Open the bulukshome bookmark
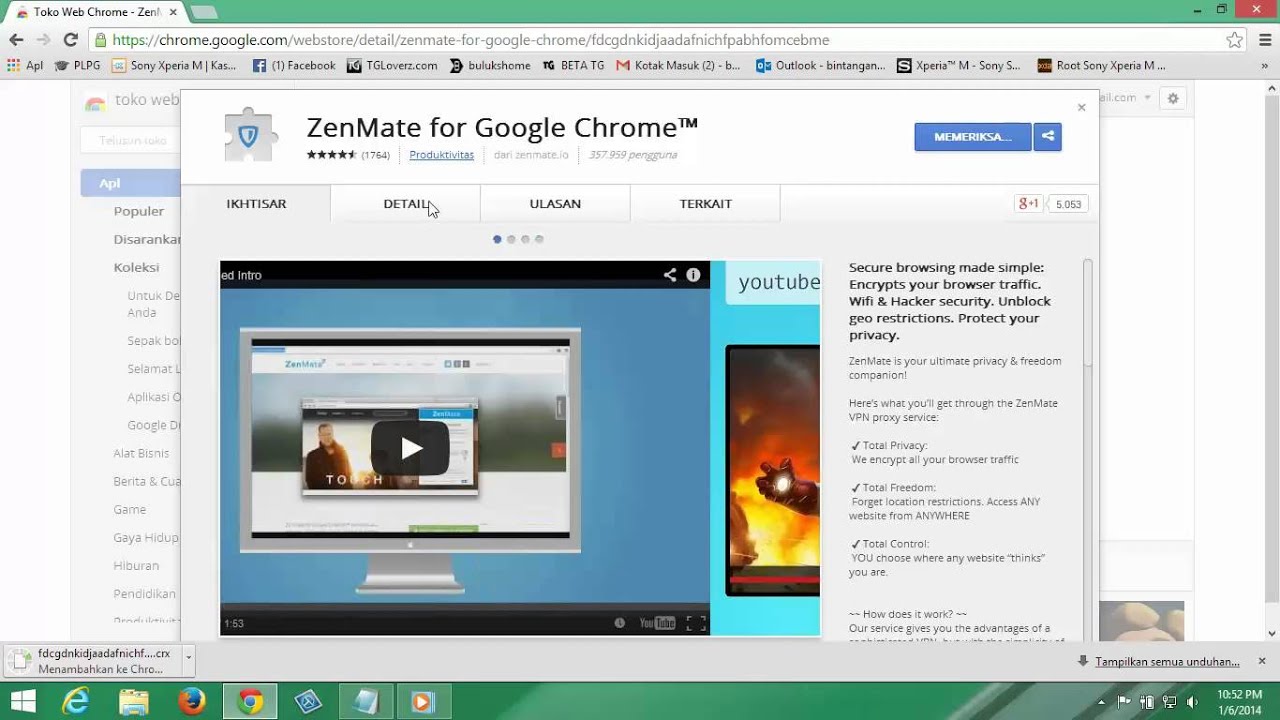Image resolution: width=1280 pixels, height=720 pixels. pyautogui.click(x=490, y=65)
